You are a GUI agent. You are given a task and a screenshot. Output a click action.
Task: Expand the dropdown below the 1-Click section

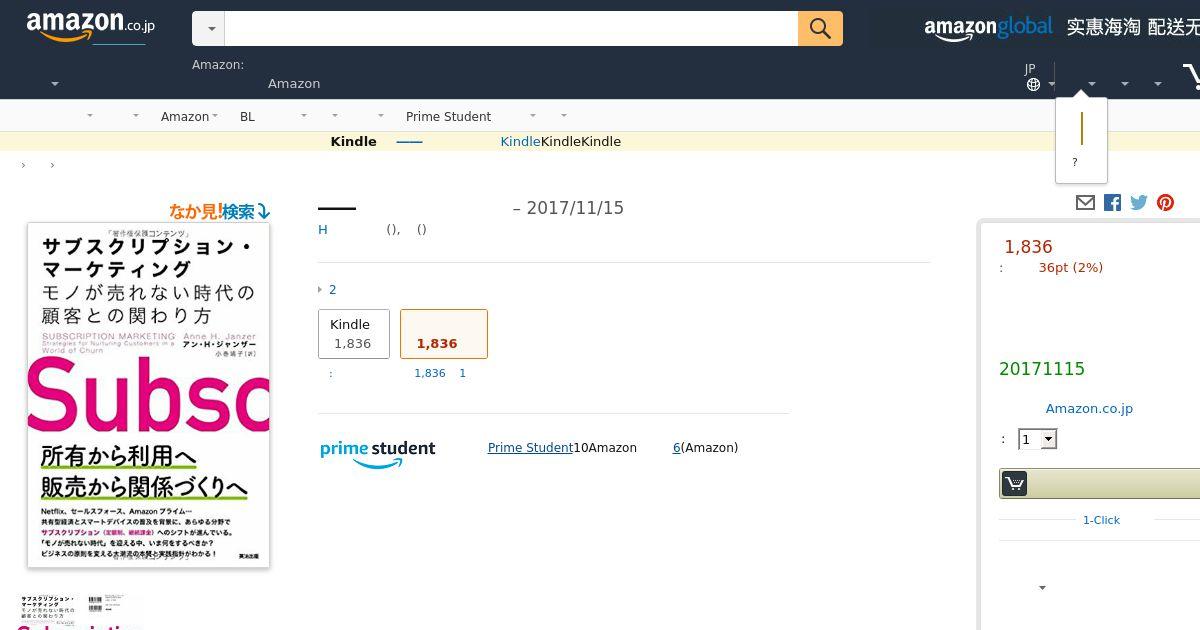pos(1042,588)
